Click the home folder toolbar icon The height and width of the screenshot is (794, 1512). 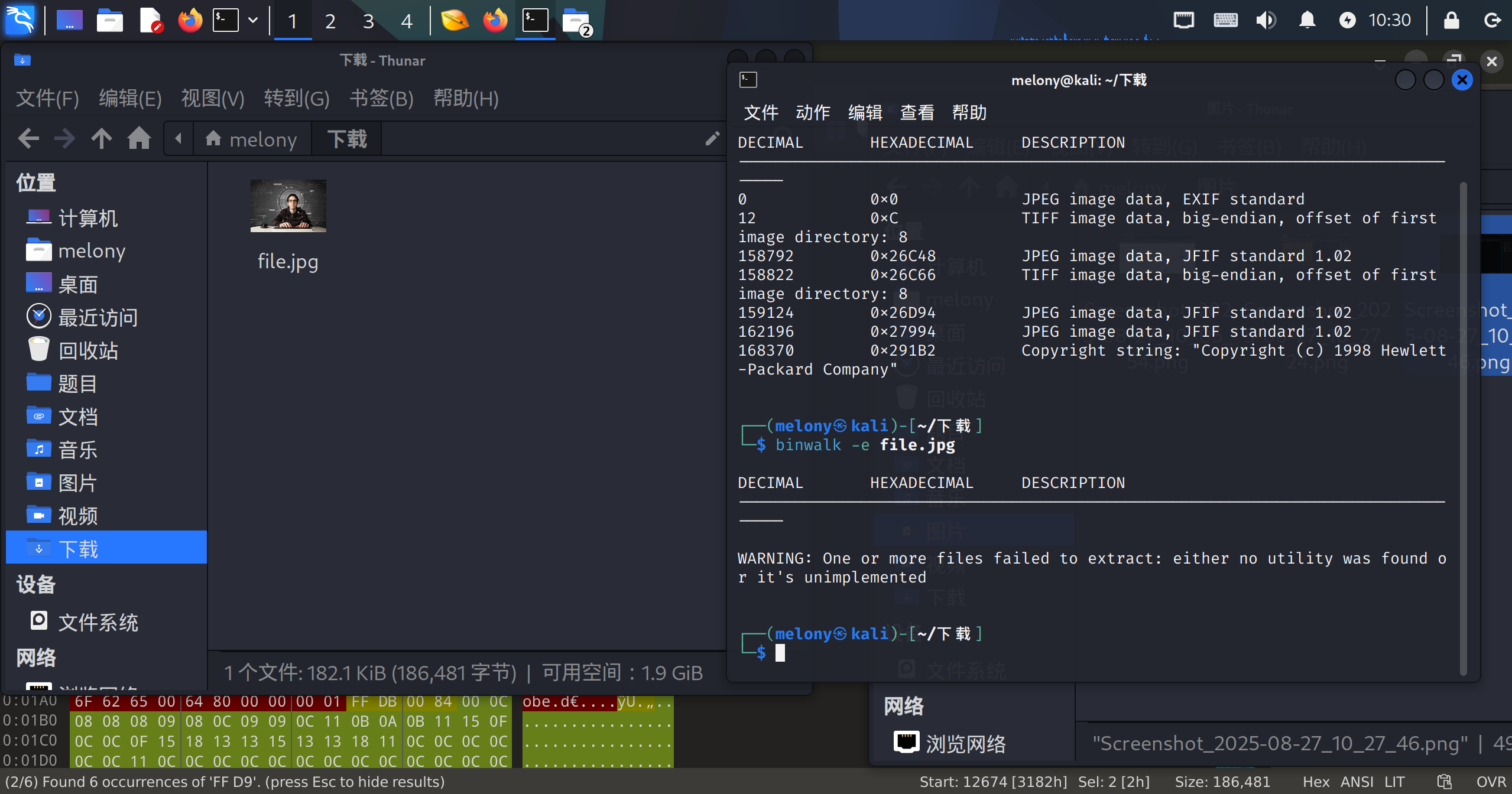139,139
